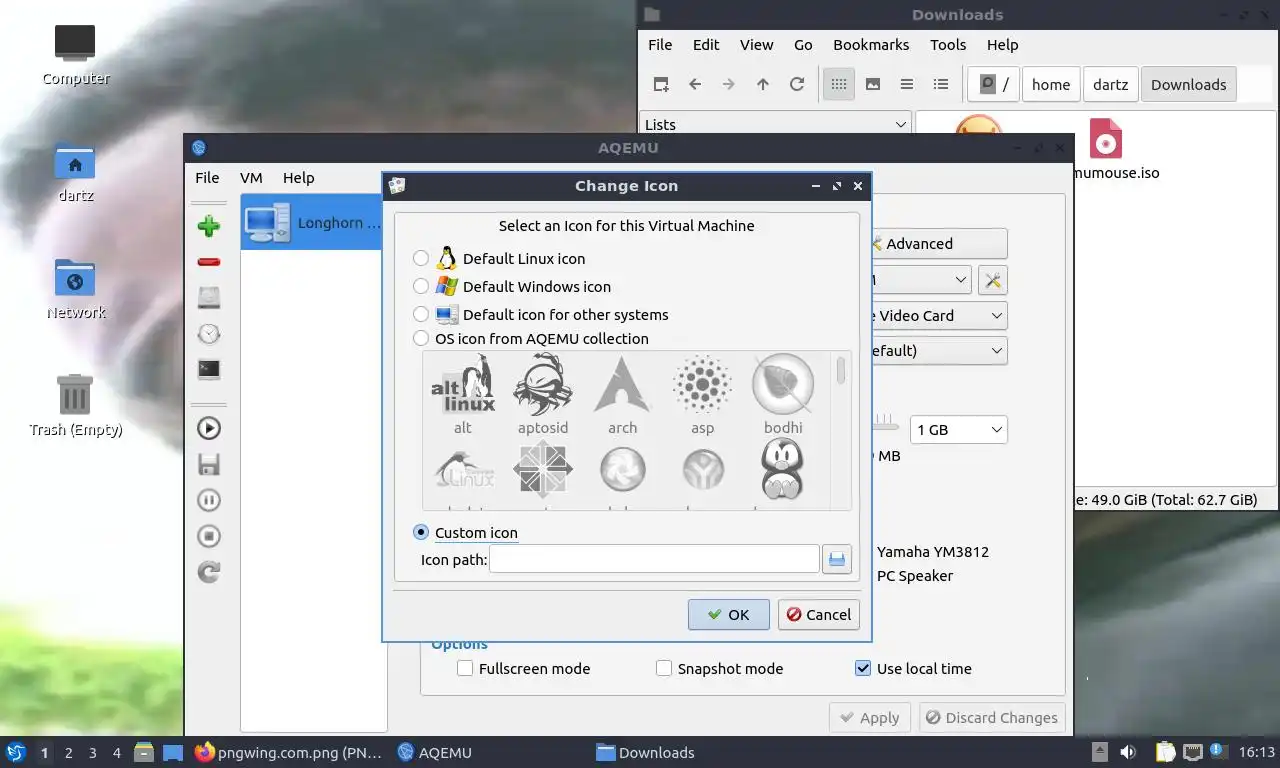Click the clock icon in AQEMU's sidebar
1280x768 pixels.
pyautogui.click(x=208, y=334)
